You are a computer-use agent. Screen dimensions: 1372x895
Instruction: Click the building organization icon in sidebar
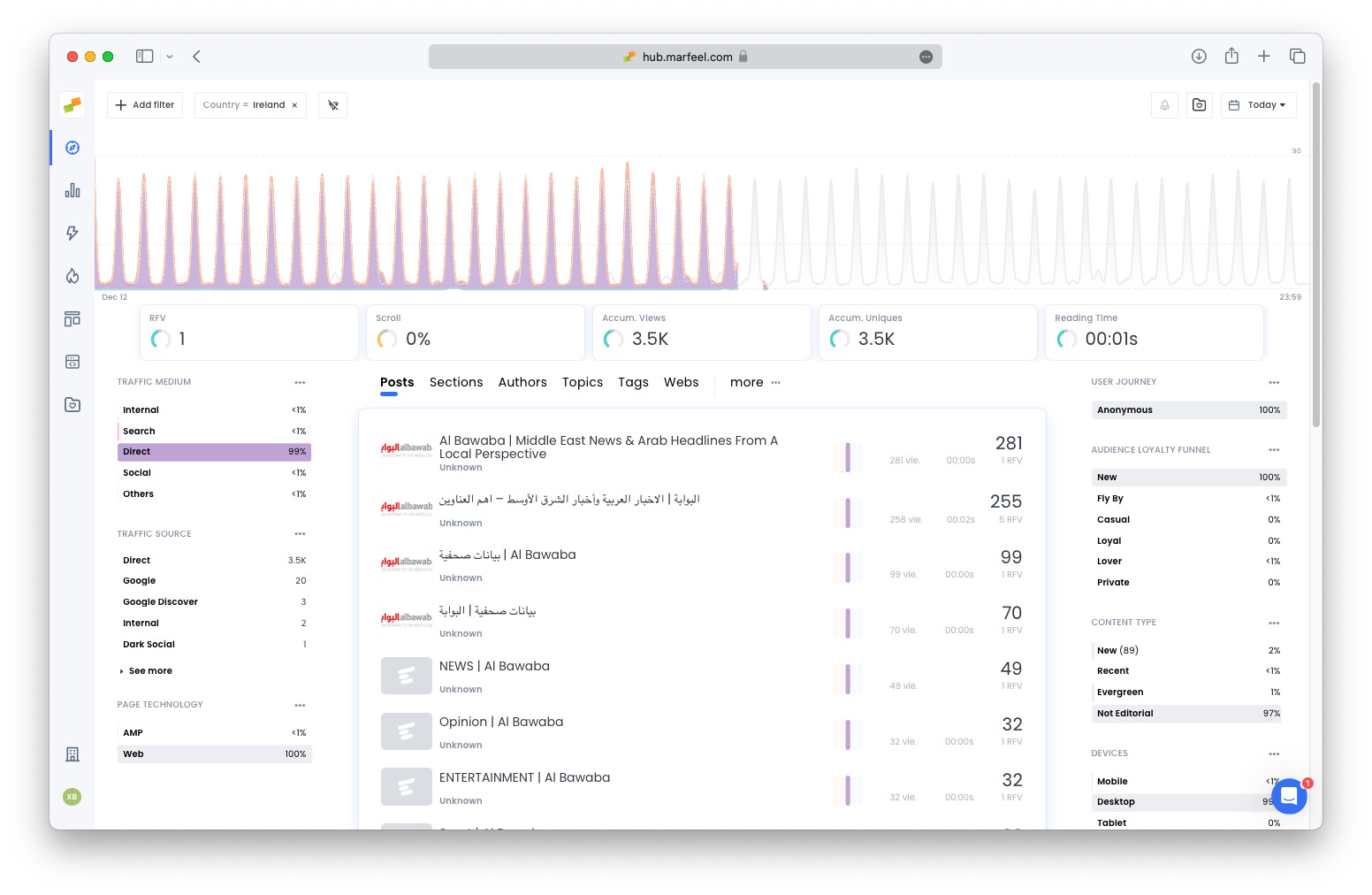coord(72,754)
